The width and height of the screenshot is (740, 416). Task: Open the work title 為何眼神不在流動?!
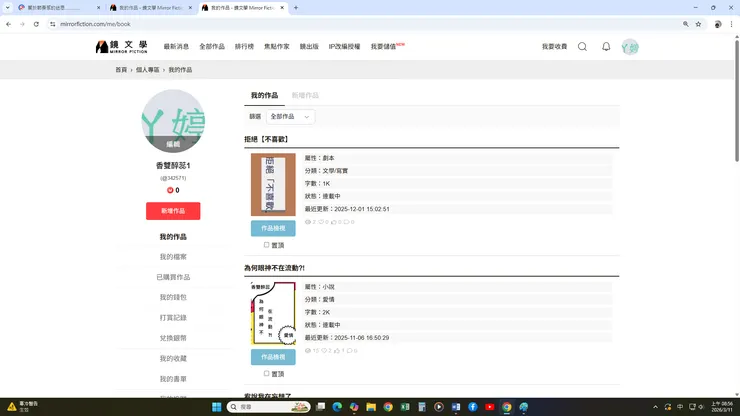click(x=274, y=268)
